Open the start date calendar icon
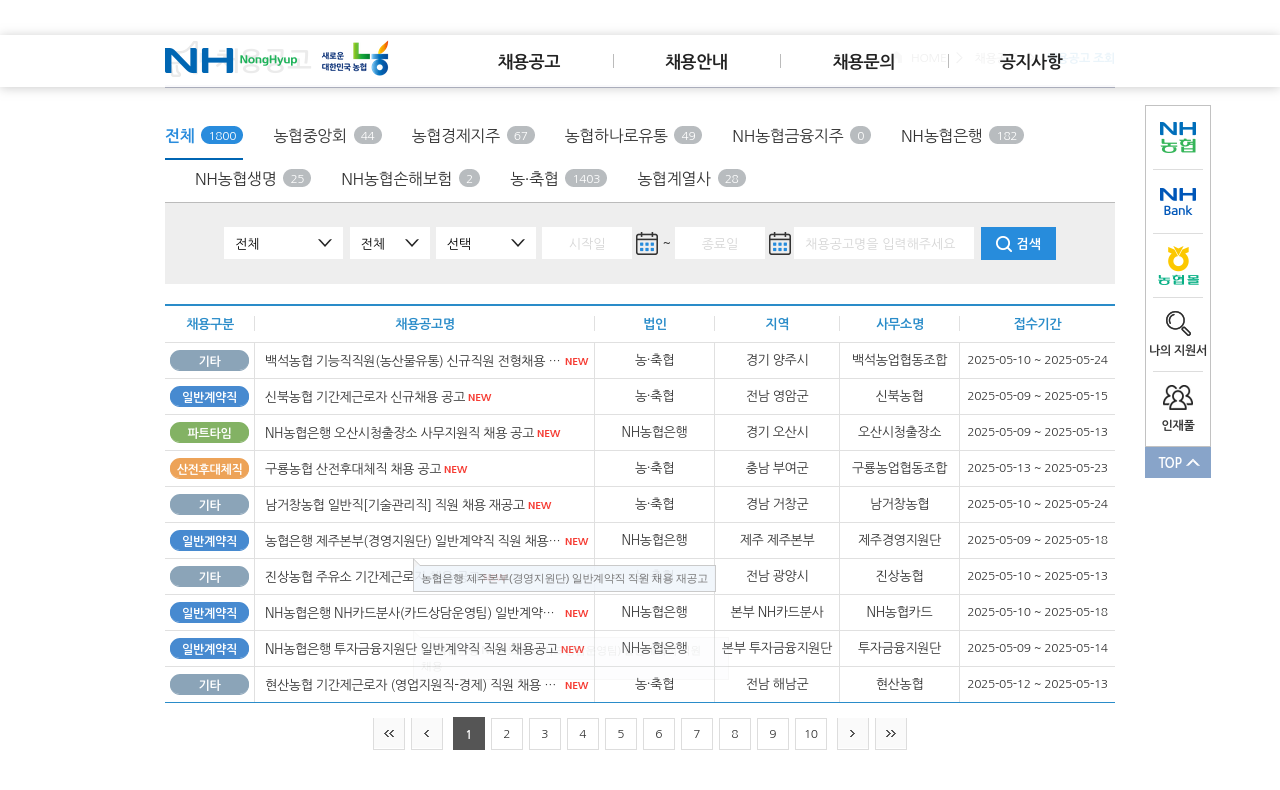1280x790 pixels. coord(647,243)
